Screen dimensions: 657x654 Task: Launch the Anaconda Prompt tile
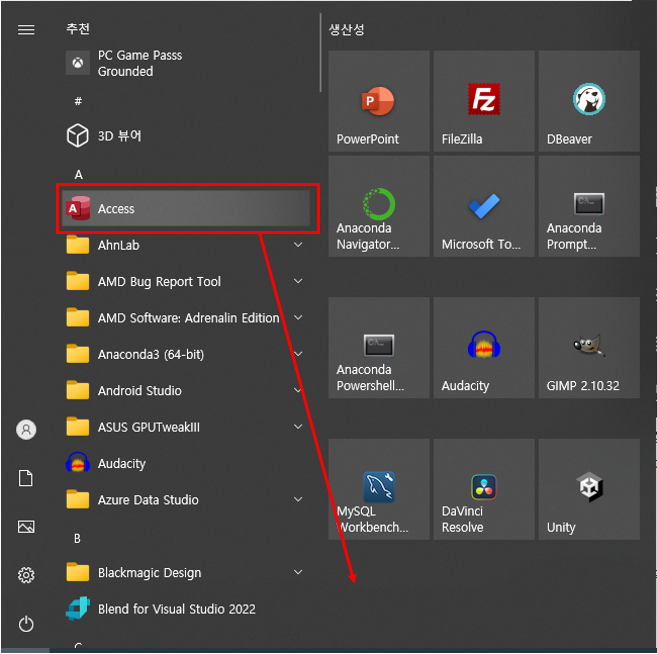coord(589,206)
